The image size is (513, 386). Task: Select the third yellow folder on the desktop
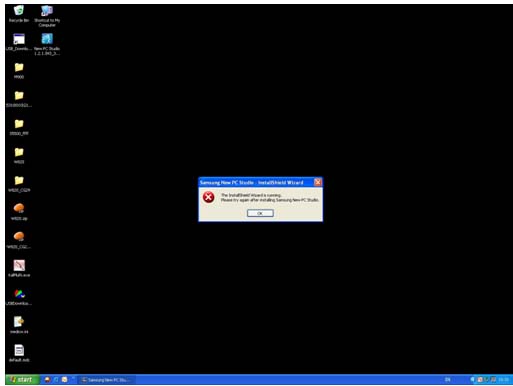pyautogui.click(x=19, y=127)
